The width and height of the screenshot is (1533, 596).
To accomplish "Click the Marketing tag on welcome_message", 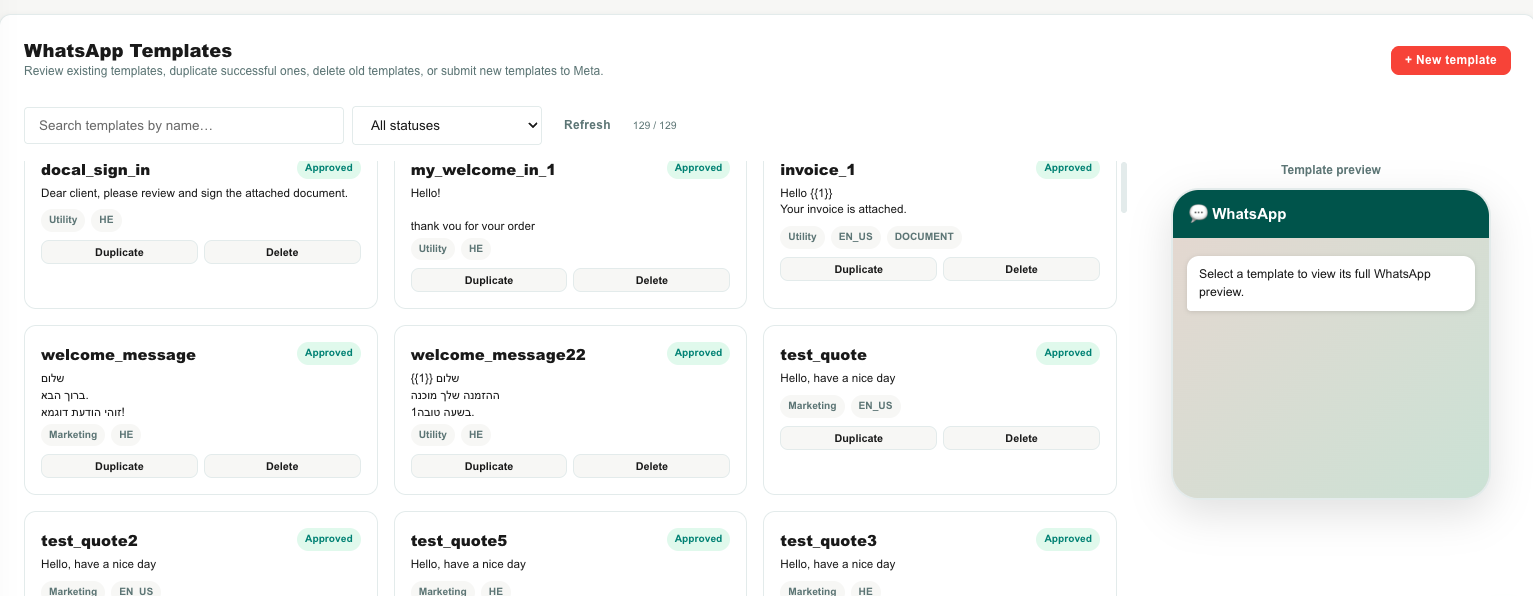I will tap(73, 435).
